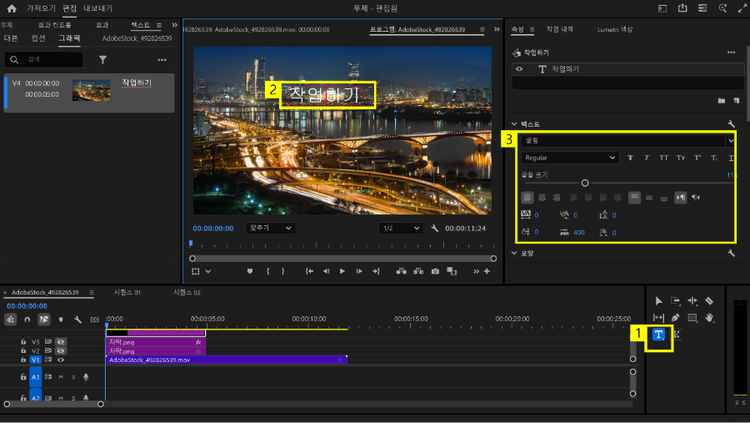
Task: Open the Regular font style dropdown
Action: [569, 158]
